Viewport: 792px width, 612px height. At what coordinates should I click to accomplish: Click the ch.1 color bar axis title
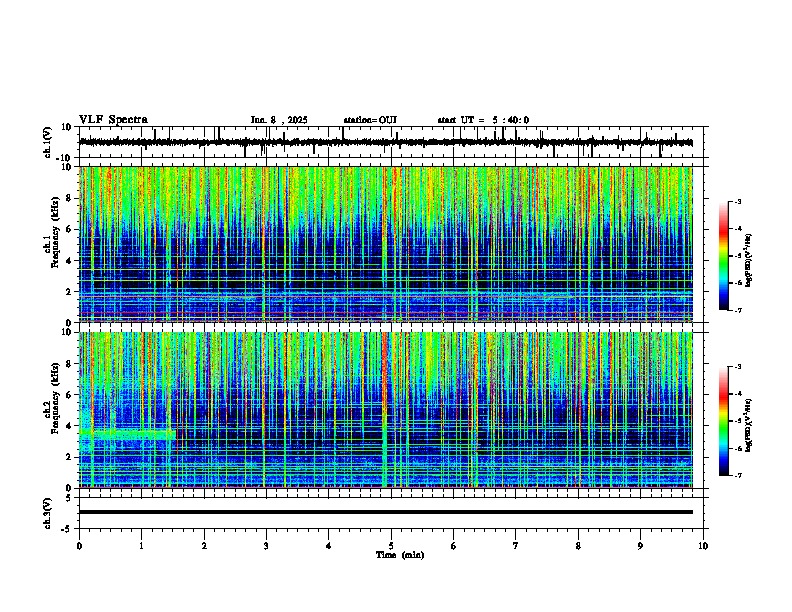point(749,260)
